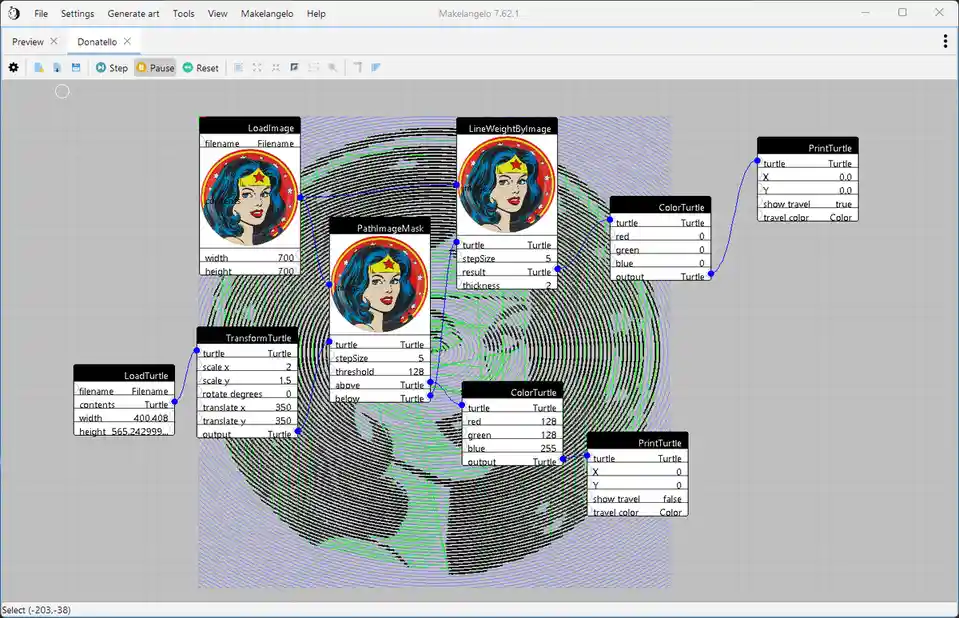Open the vertical three-dot overflow menu
The height and width of the screenshot is (618, 959).
946,41
